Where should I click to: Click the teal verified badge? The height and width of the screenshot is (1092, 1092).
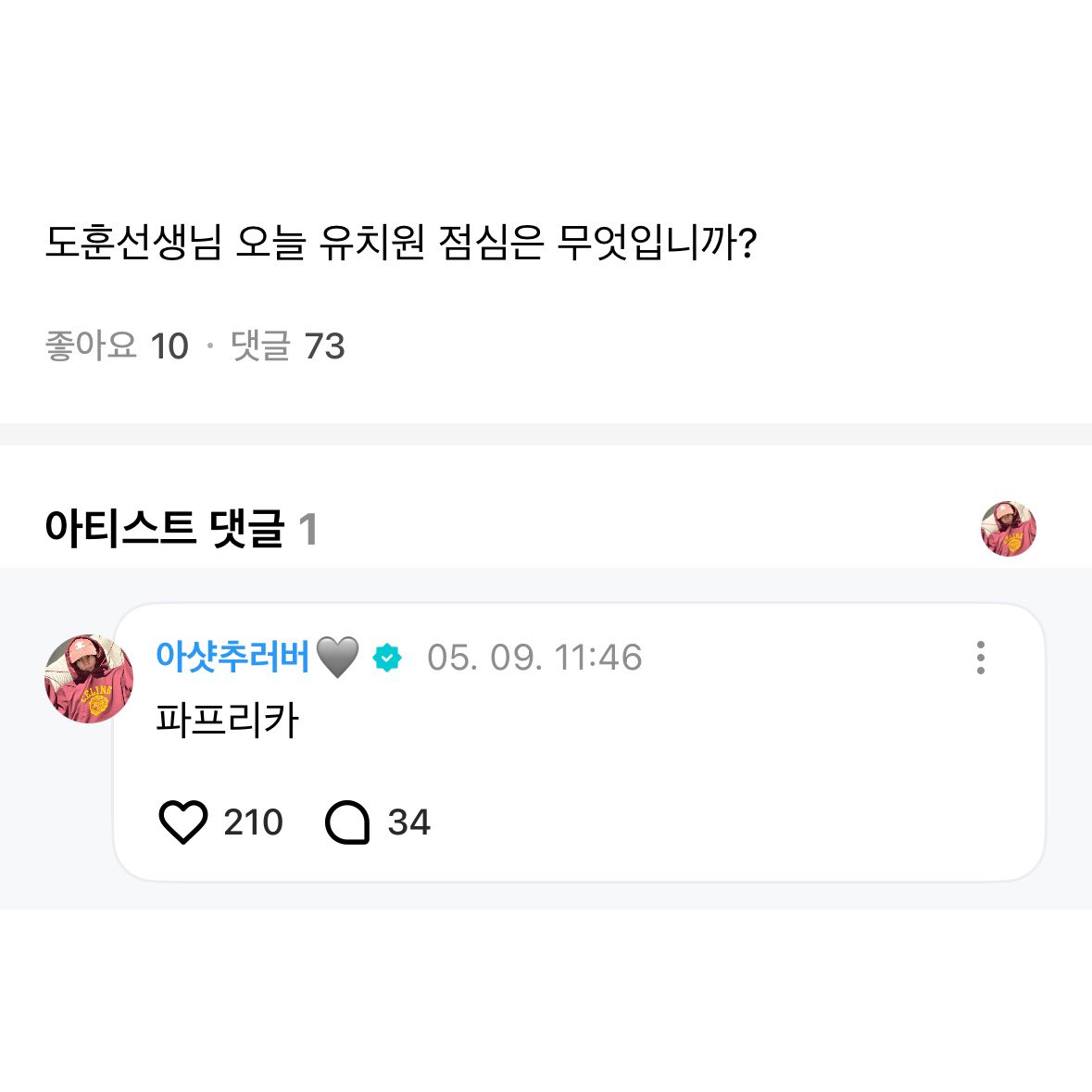(387, 658)
